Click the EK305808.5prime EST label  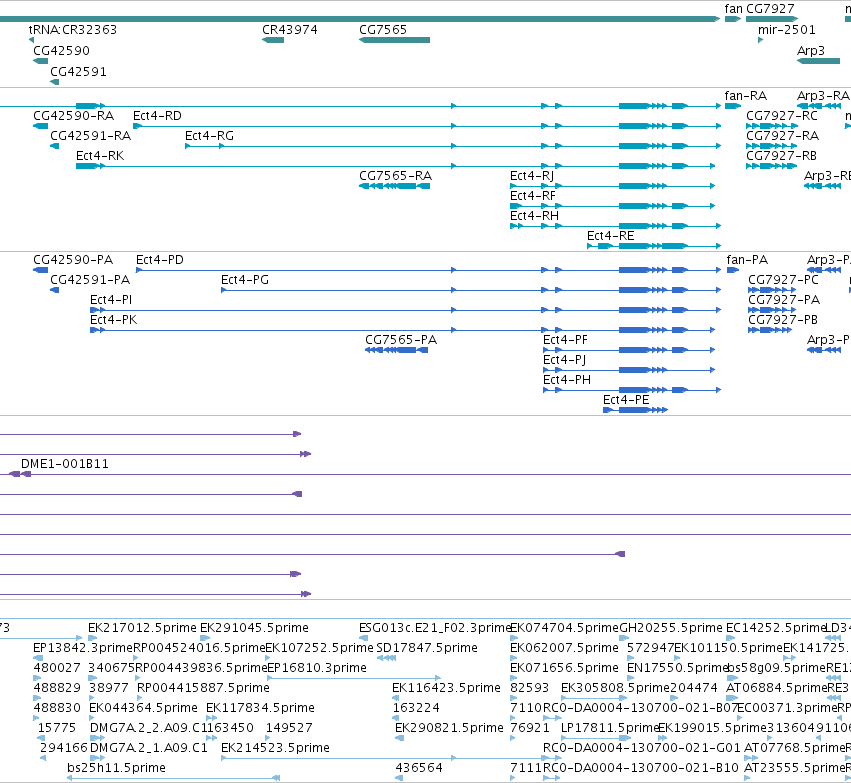click(615, 688)
